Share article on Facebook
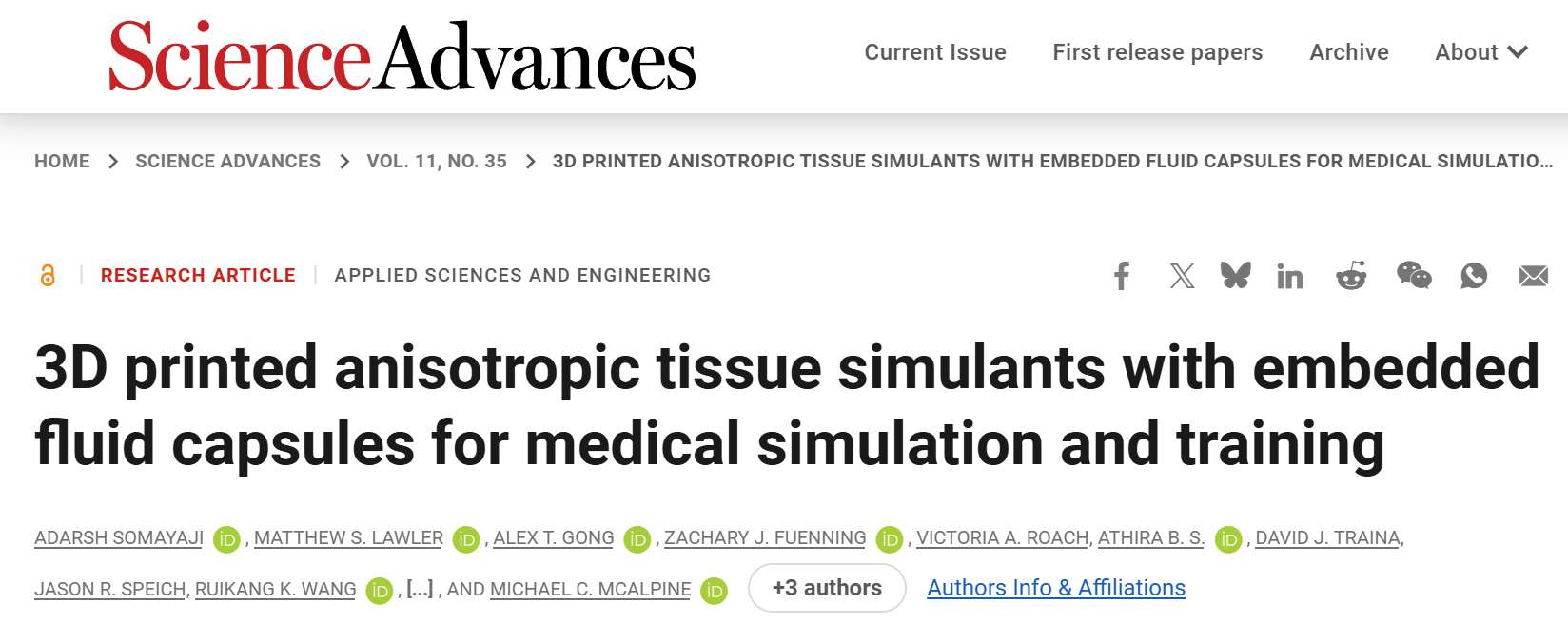Image resolution: width=1568 pixels, height=624 pixels. pos(1122,276)
